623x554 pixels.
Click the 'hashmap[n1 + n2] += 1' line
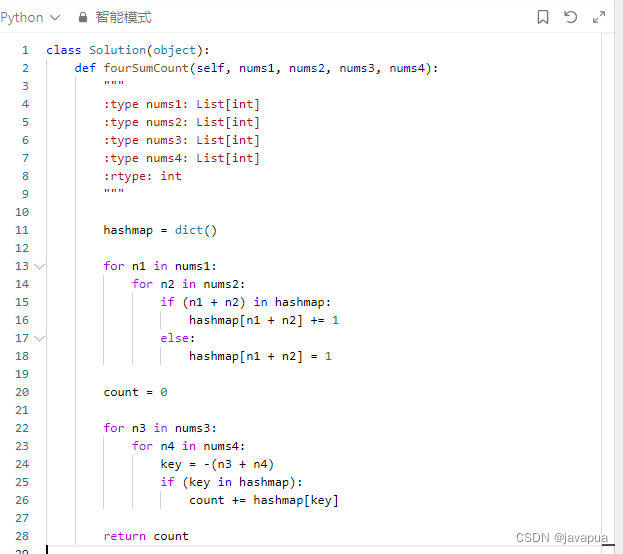pyautogui.click(x=264, y=320)
